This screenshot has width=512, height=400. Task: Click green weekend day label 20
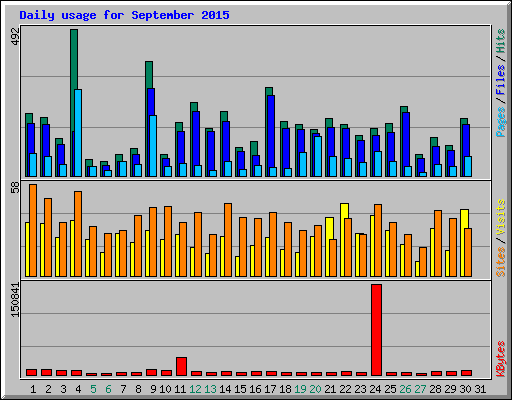tap(315, 389)
